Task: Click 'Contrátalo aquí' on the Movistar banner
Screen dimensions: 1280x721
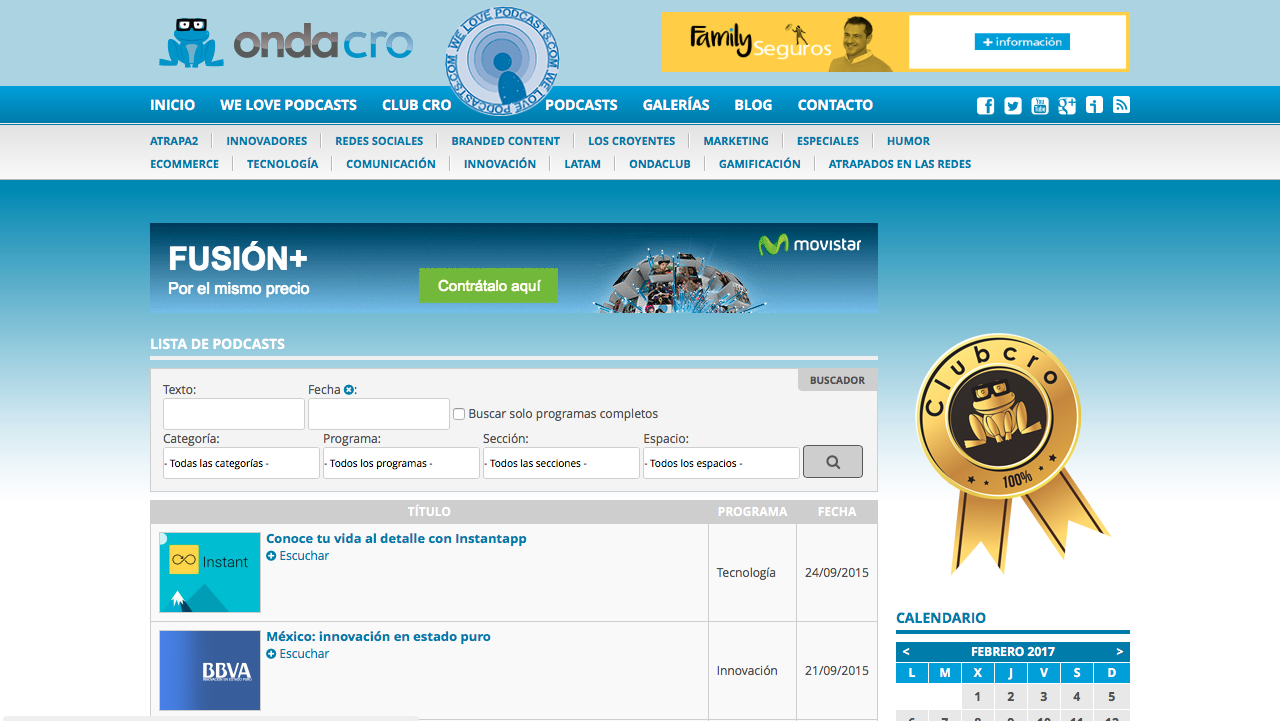Action: pyautogui.click(x=488, y=285)
